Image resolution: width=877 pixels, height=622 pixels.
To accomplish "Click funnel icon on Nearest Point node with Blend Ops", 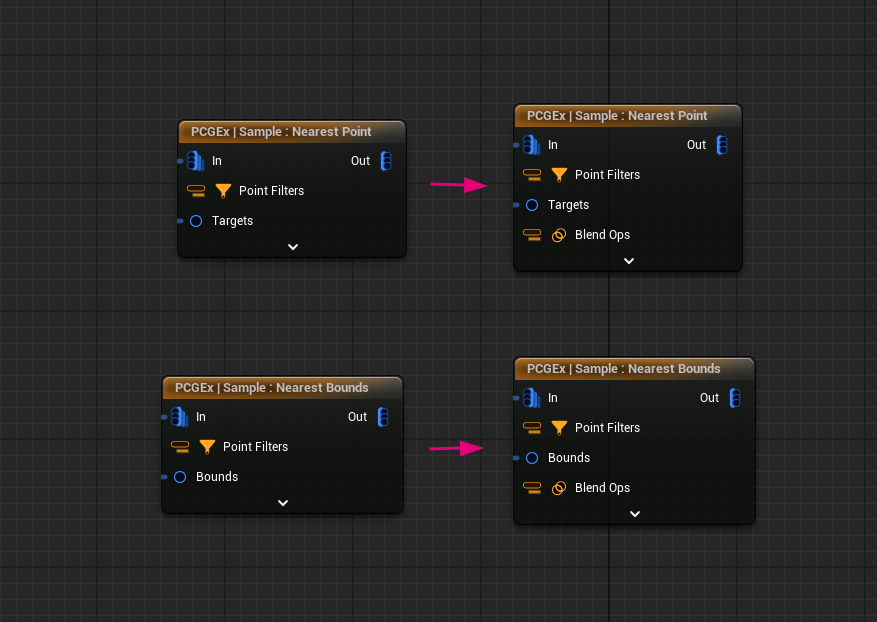I will [559, 175].
